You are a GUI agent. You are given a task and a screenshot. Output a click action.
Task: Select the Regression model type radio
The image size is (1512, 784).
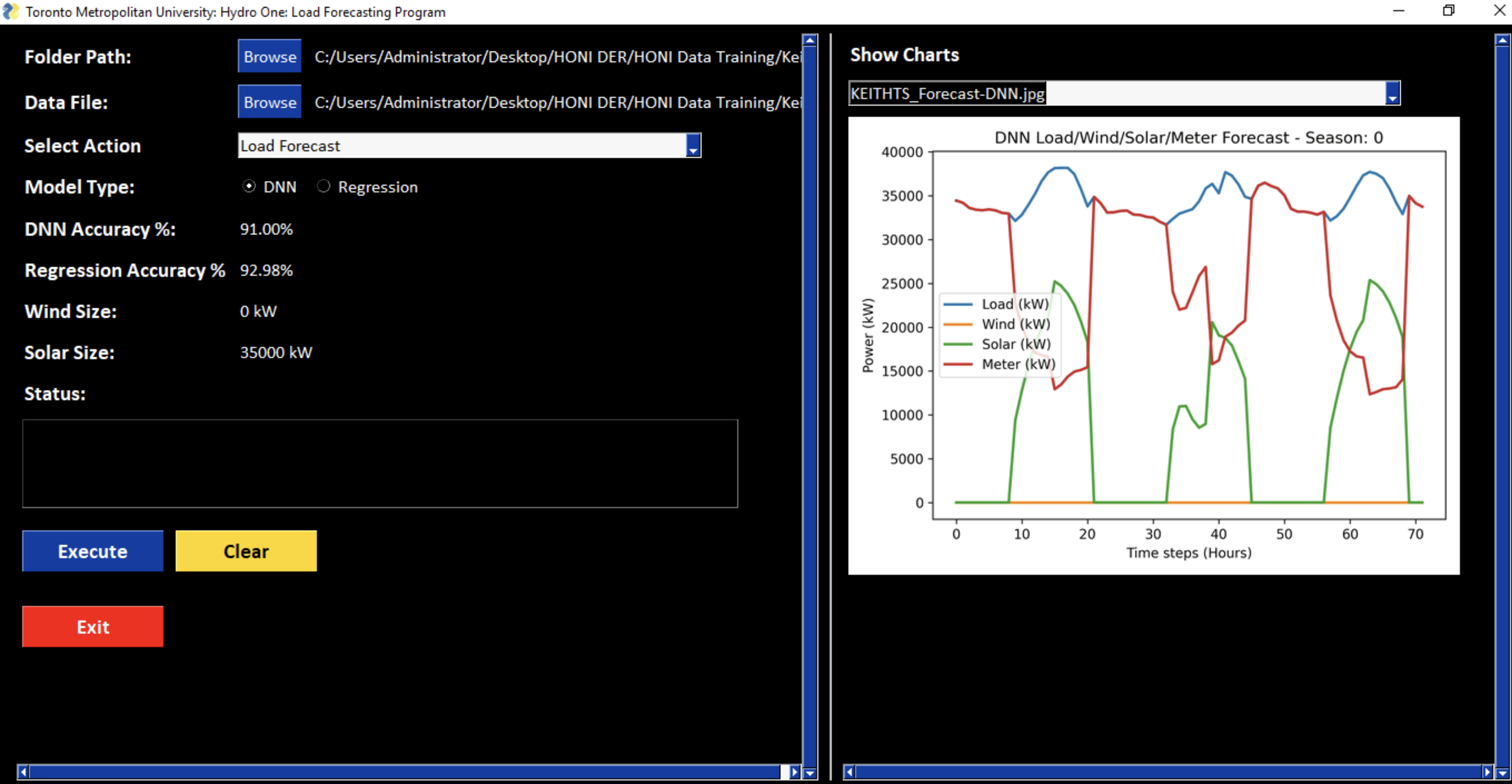click(x=323, y=186)
